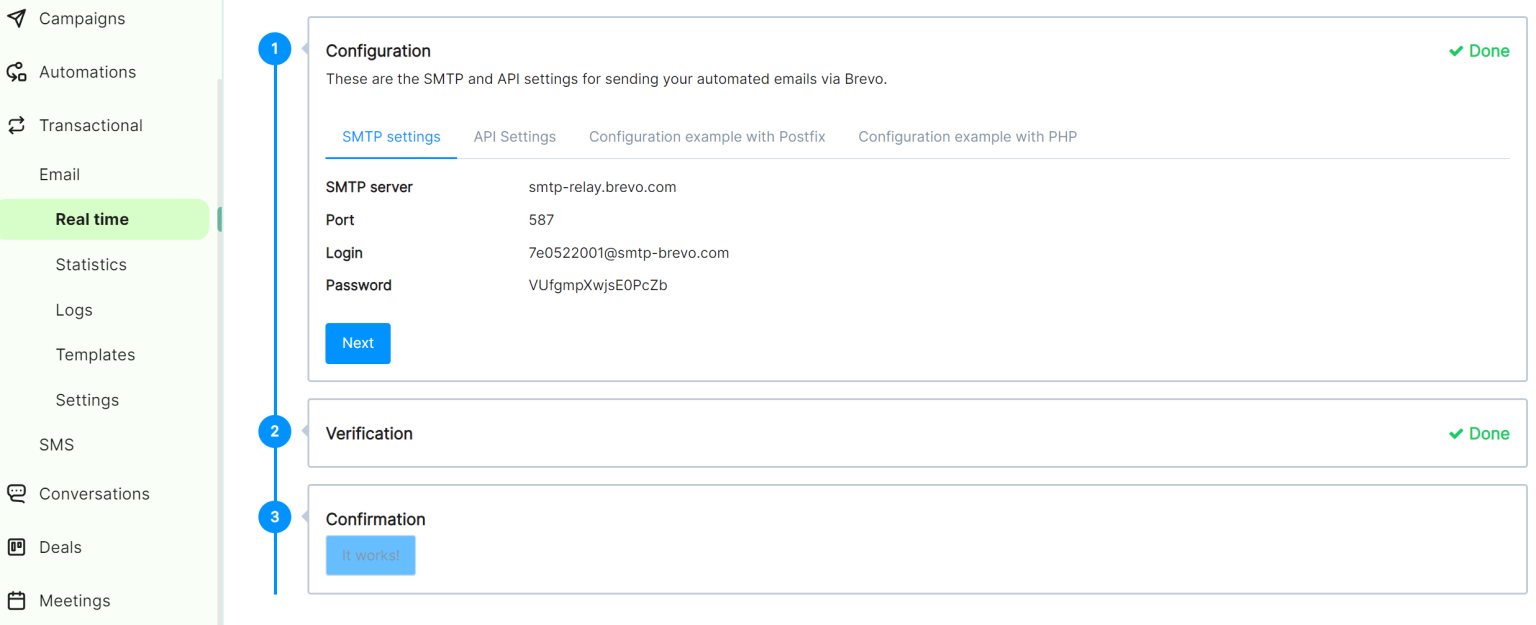The image size is (1536, 625).
Task: Switch to the API Settings tab
Action: point(514,136)
